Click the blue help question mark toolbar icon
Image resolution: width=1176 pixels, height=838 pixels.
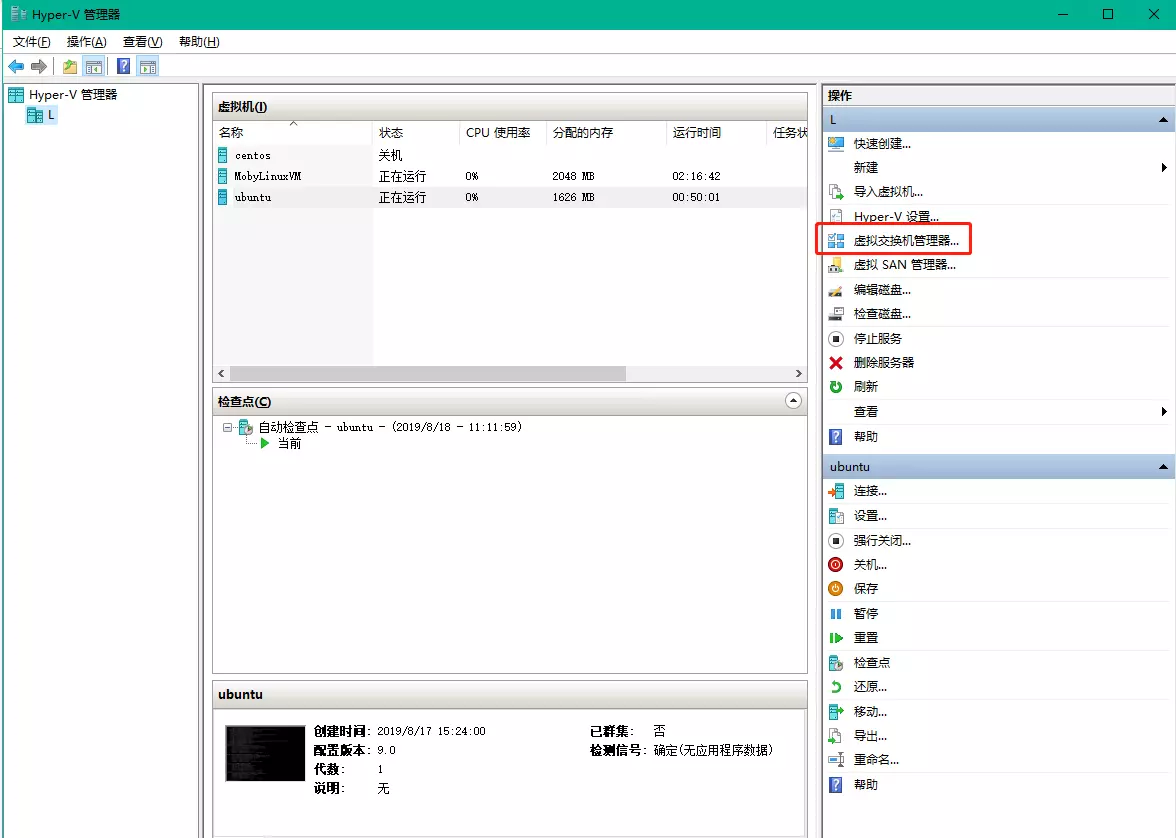point(124,67)
